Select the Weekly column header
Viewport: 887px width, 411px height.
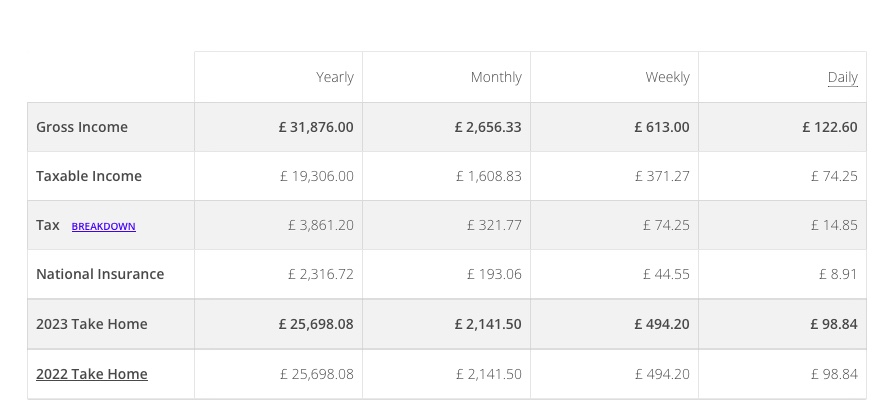click(x=667, y=77)
